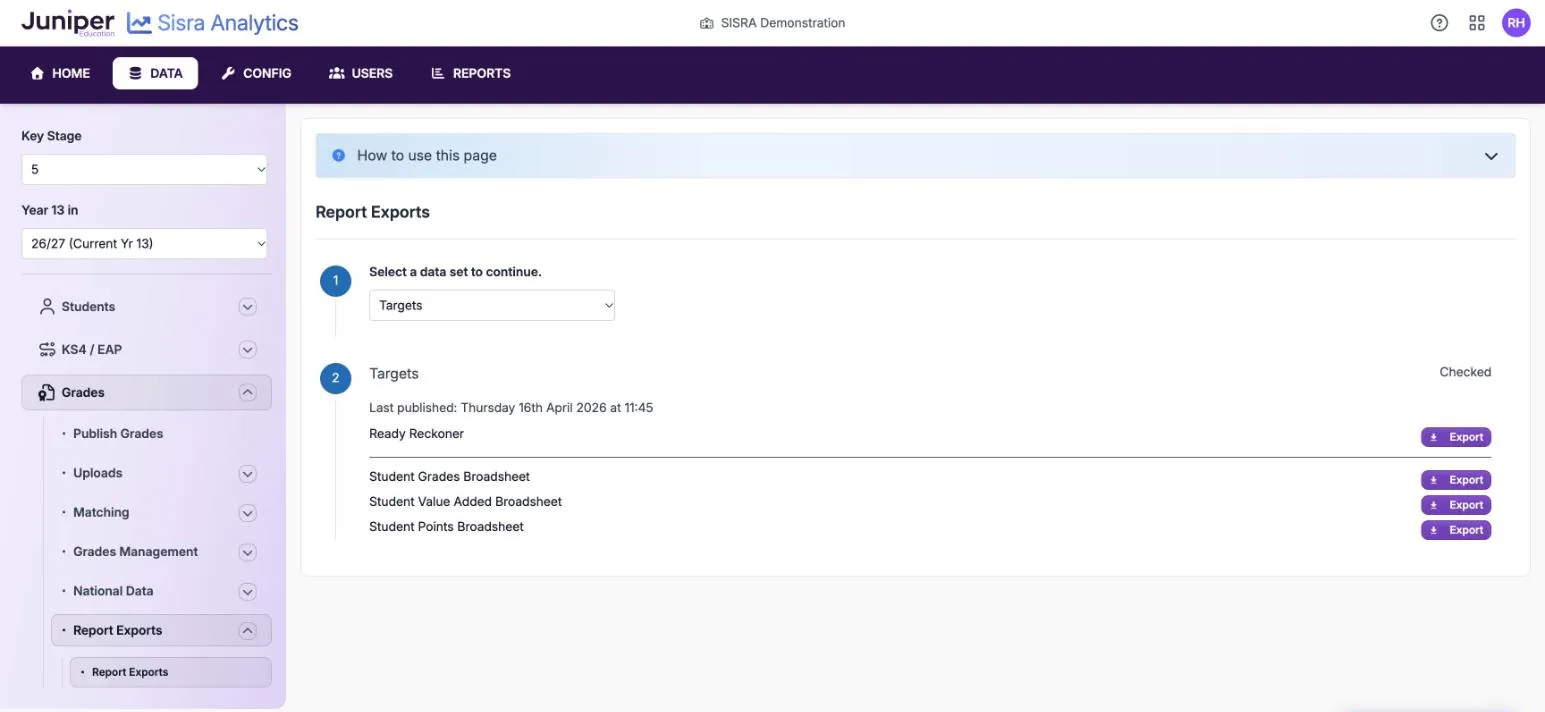This screenshot has height=712, width=1545.
Task: Expand the How to use this page panel
Action: pos(1491,156)
